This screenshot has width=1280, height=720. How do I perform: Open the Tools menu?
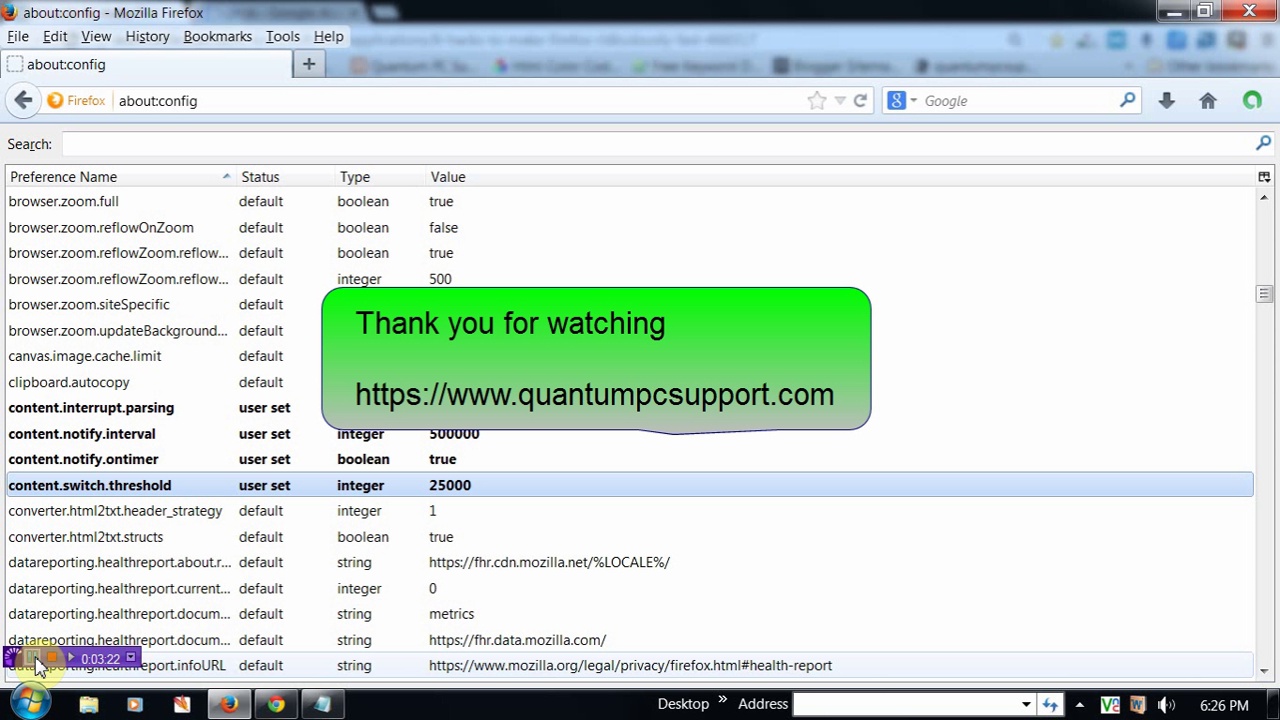pyautogui.click(x=282, y=36)
